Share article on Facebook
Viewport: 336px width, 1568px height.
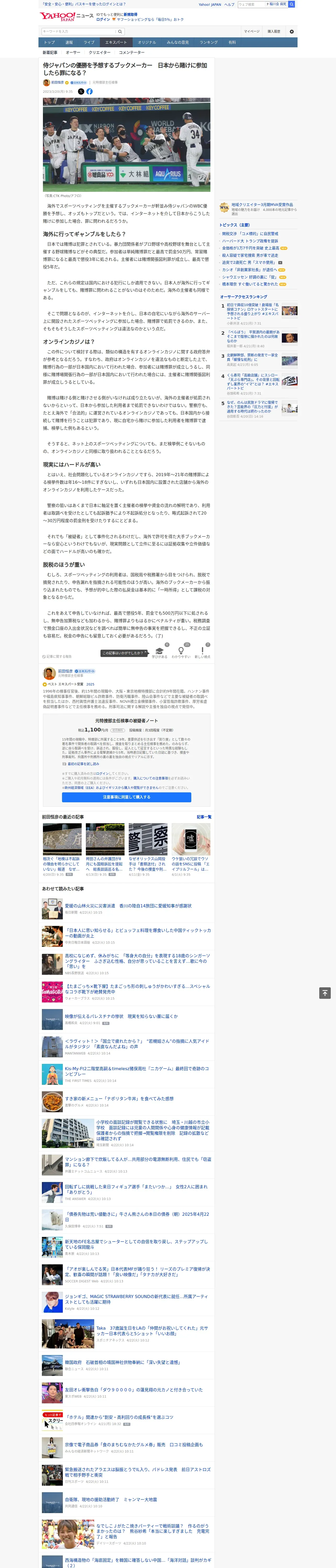(90, 91)
